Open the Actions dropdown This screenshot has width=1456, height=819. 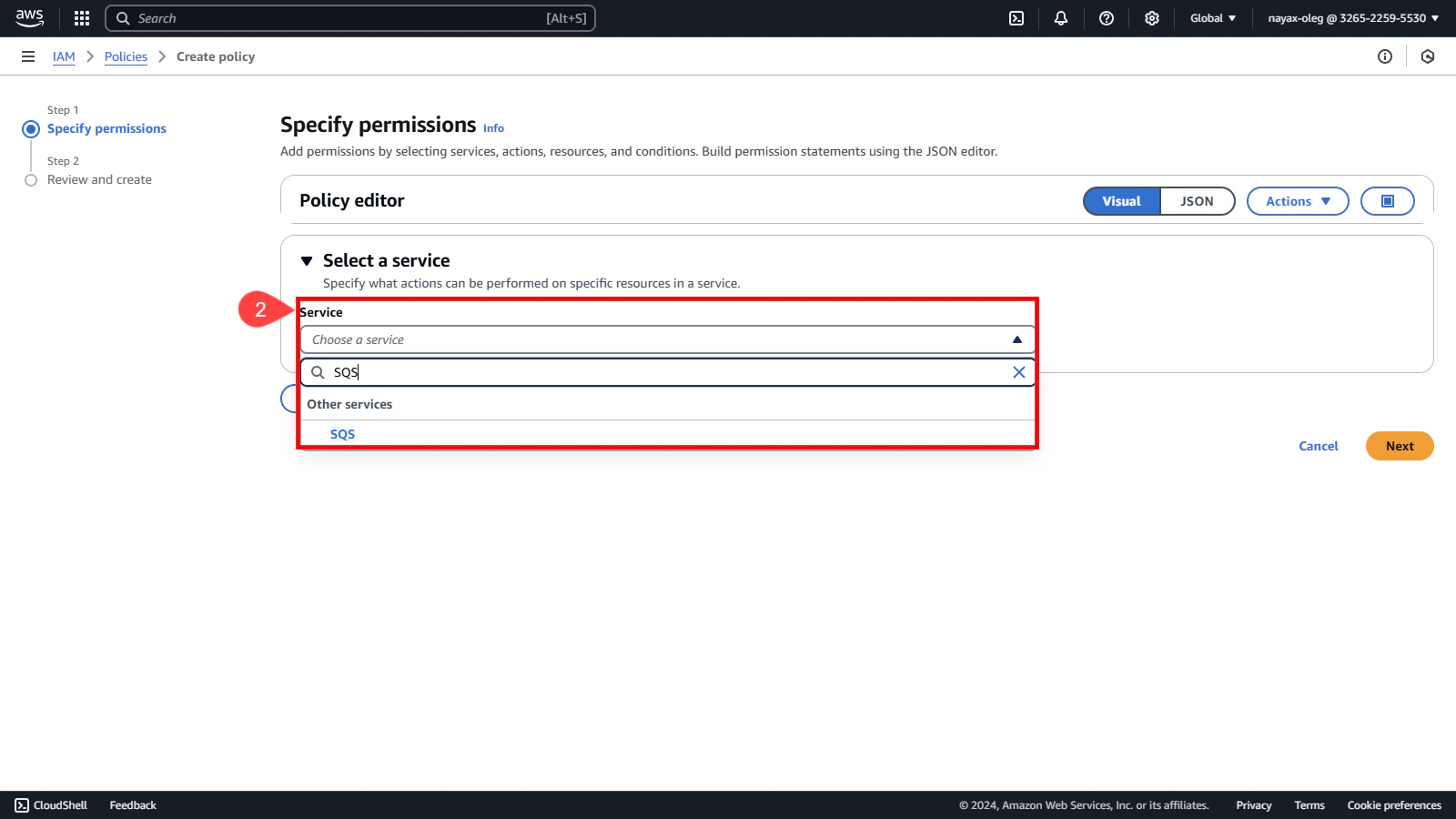coord(1298,201)
